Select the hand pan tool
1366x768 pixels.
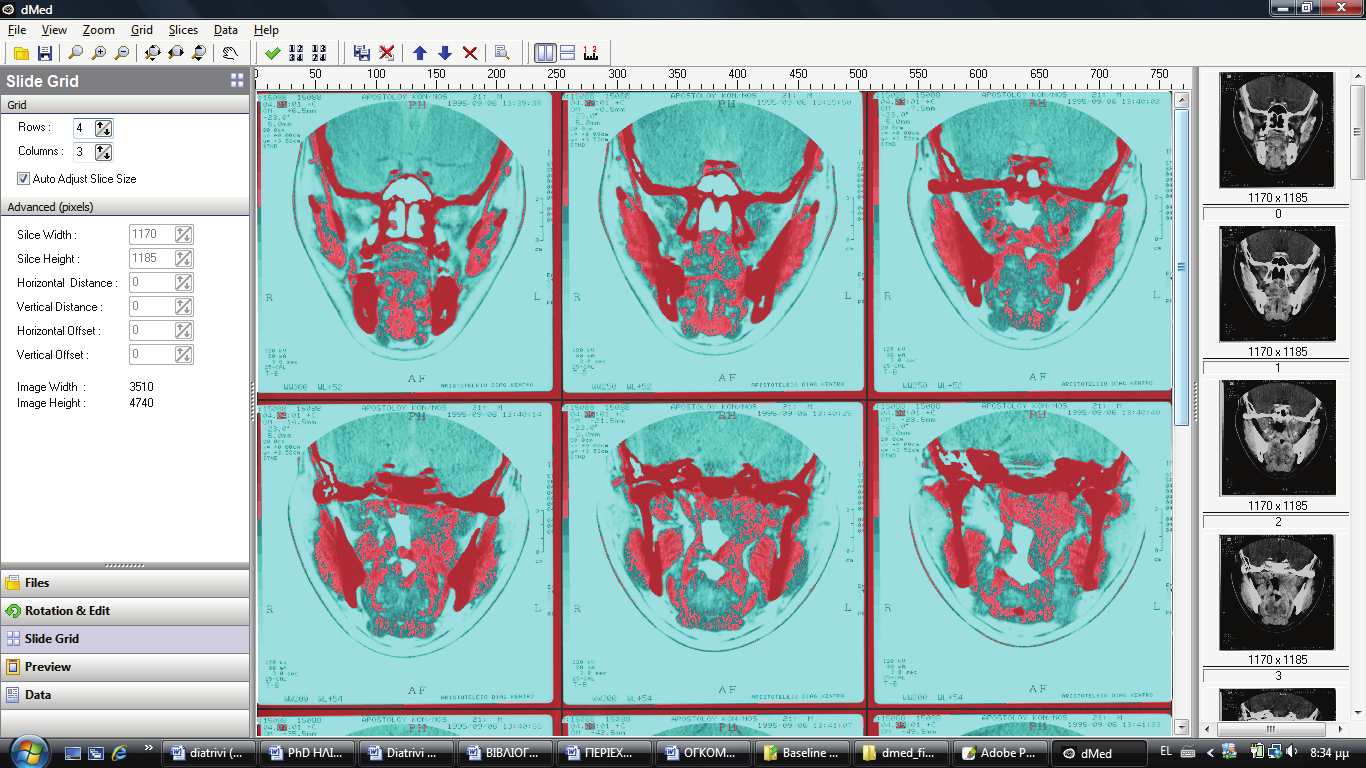[x=230, y=53]
